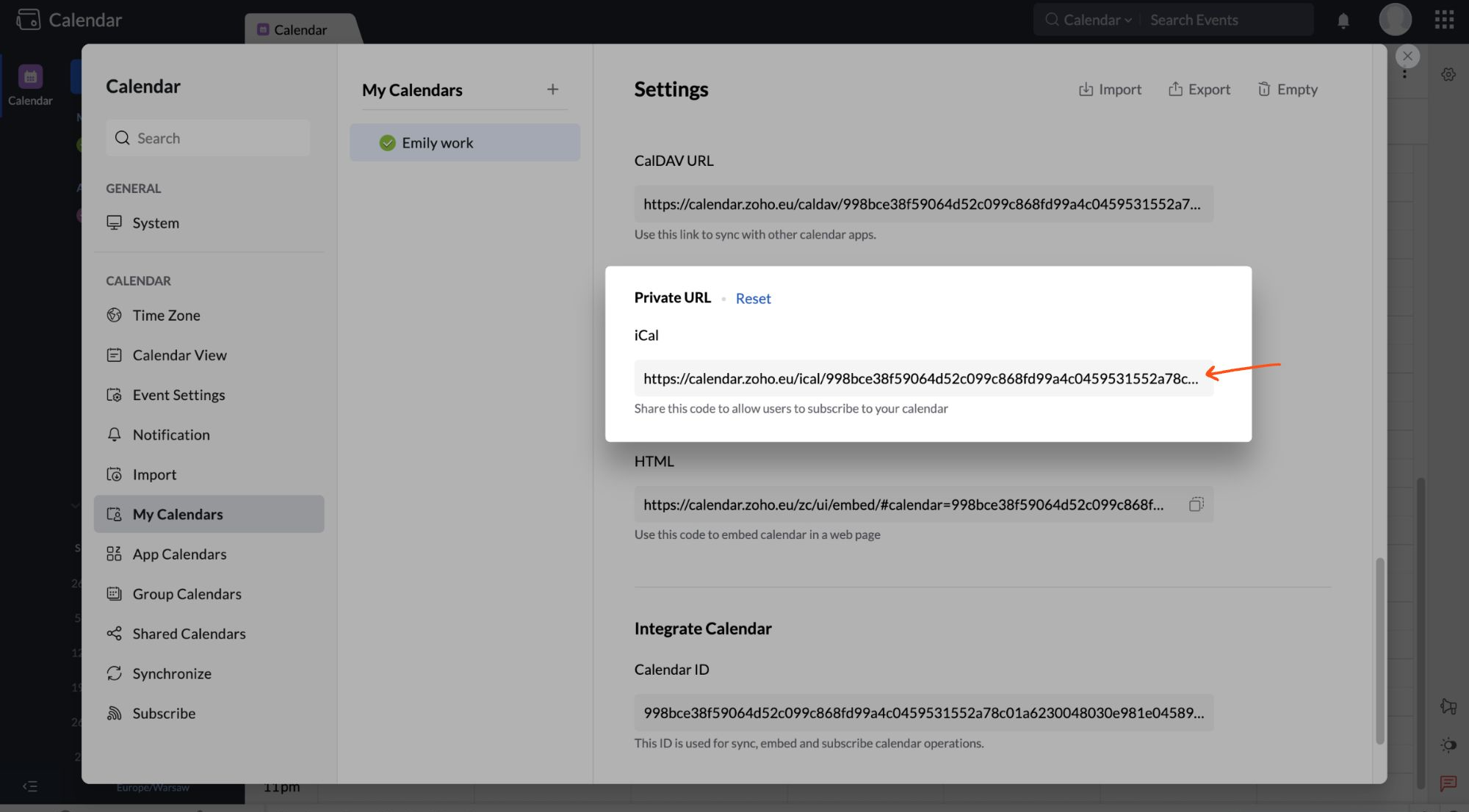Image resolution: width=1469 pixels, height=812 pixels.
Task: Open the Synchronize settings
Action: 171,673
